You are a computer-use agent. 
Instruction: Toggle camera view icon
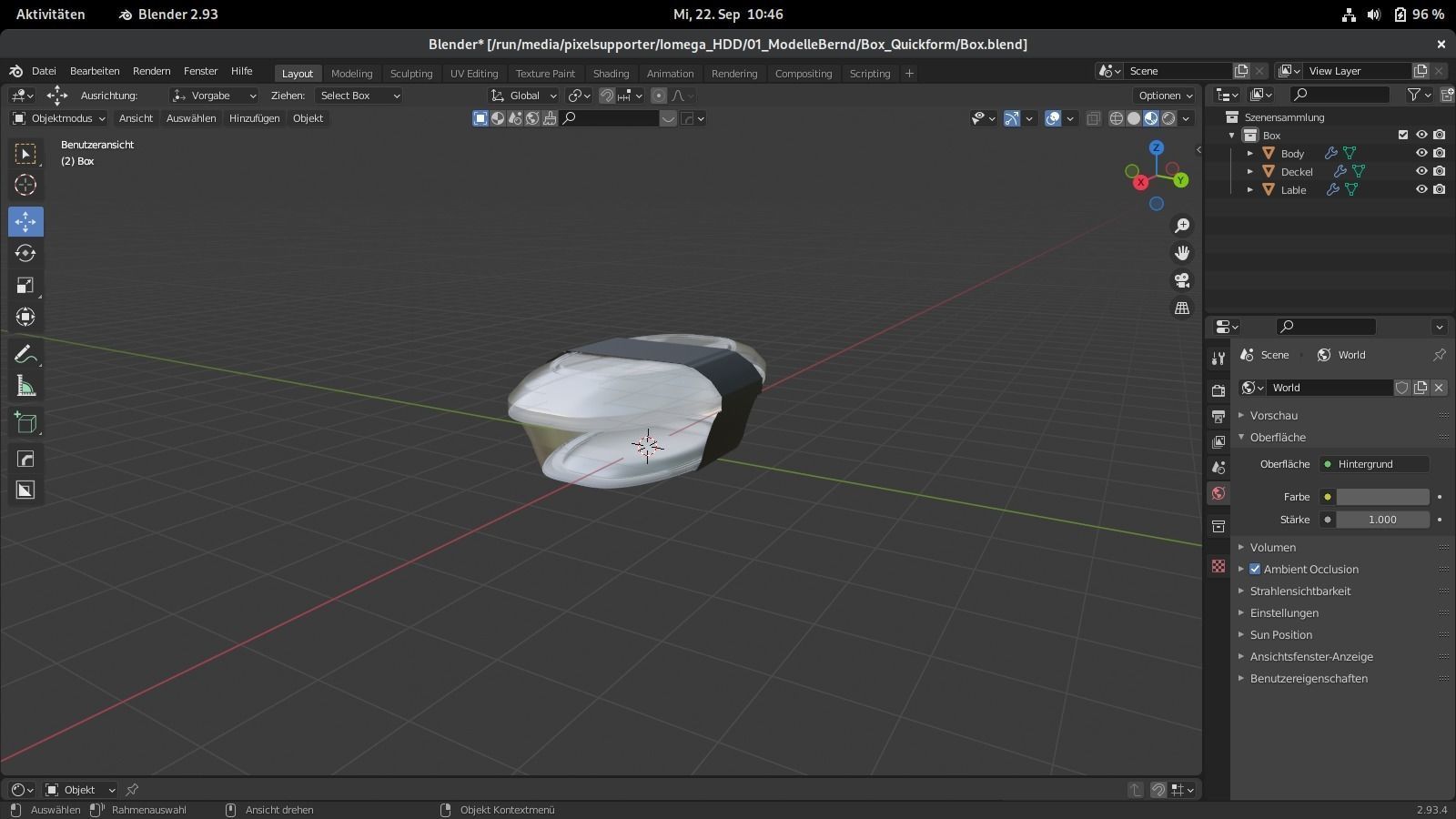(1182, 280)
